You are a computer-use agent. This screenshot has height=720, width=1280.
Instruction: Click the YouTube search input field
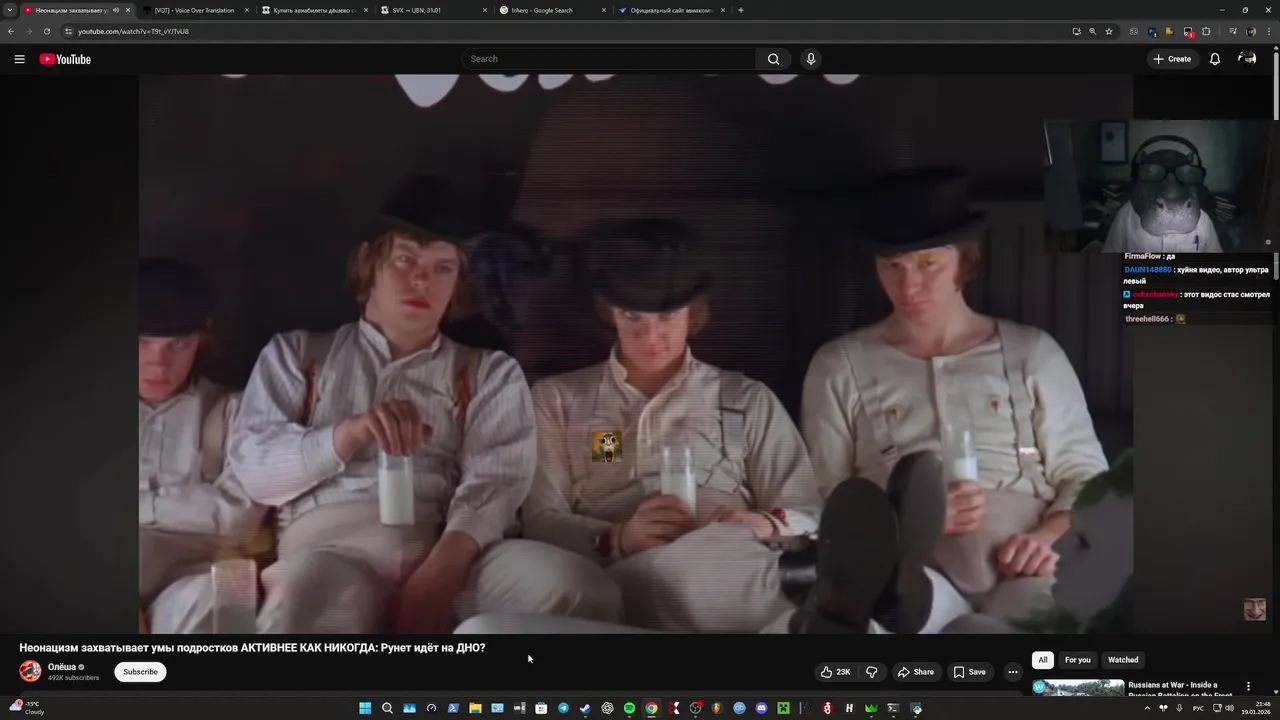pyautogui.click(x=609, y=59)
